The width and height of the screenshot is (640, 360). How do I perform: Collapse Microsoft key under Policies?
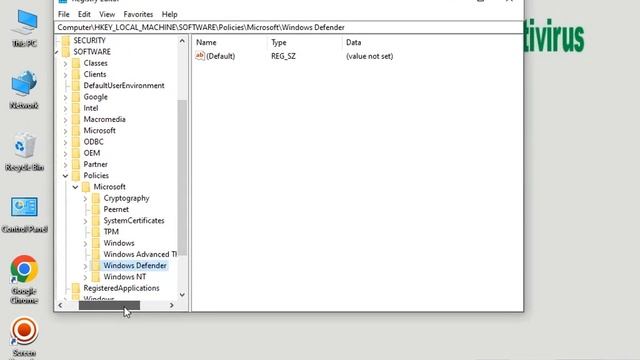point(76,187)
